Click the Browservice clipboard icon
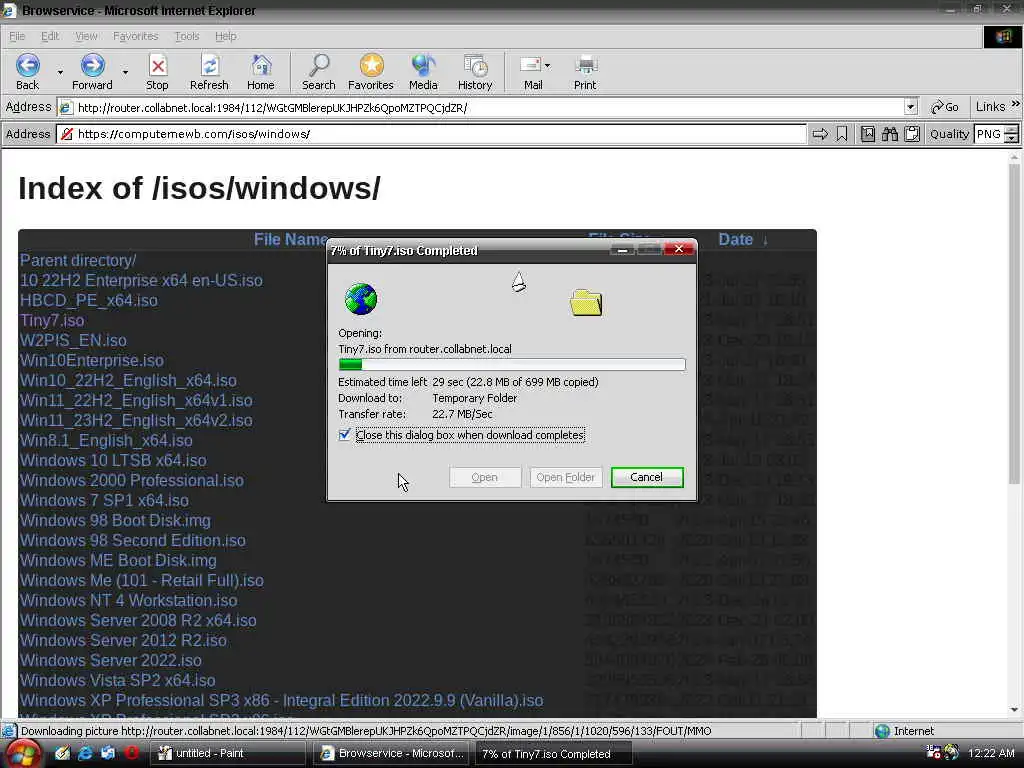This screenshot has height=768, width=1024. pyautogui.click(x=912, y=135)
